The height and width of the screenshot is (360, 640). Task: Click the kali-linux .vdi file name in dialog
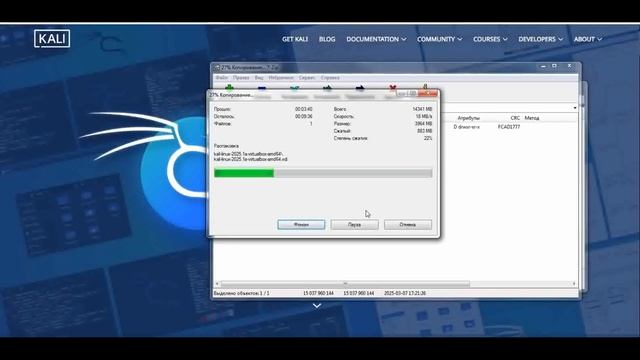click(x=251, y=159)
